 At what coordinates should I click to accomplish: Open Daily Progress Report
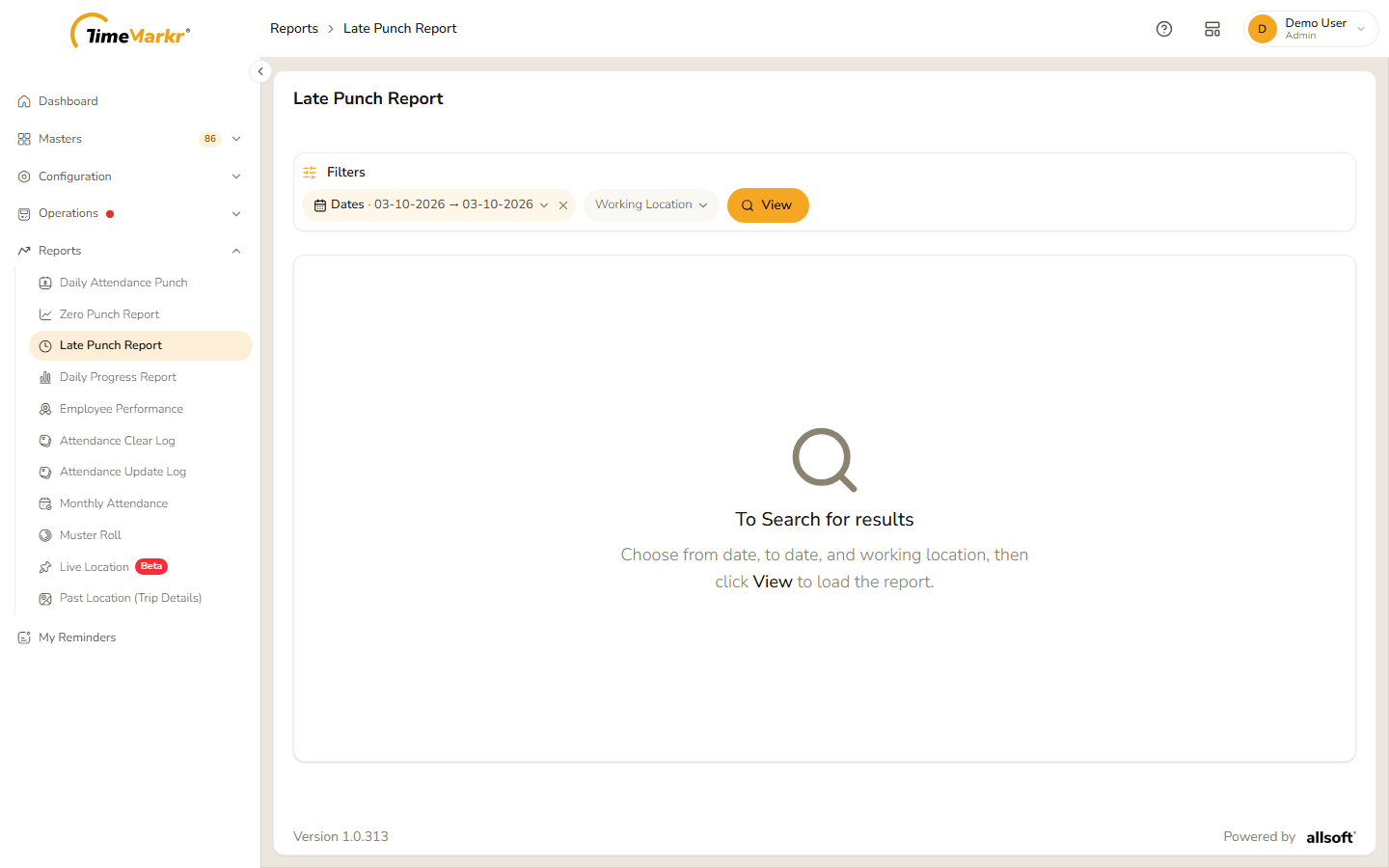tap(141, 377)
